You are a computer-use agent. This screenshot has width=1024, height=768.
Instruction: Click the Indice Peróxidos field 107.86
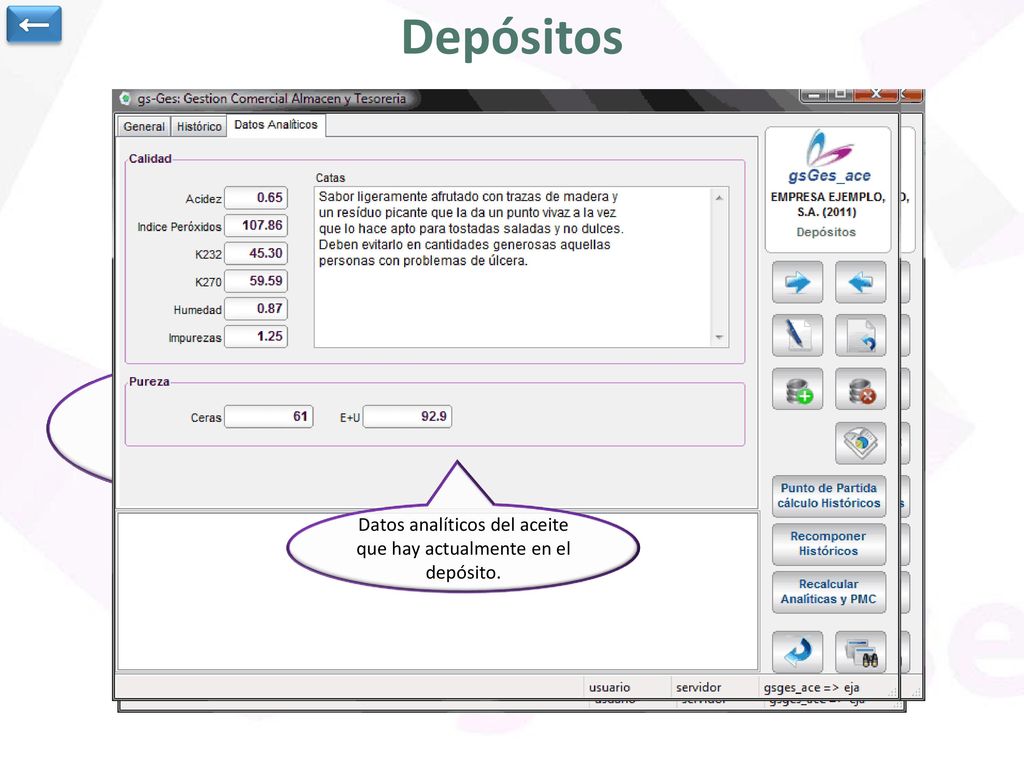click(x=256, y=225)
